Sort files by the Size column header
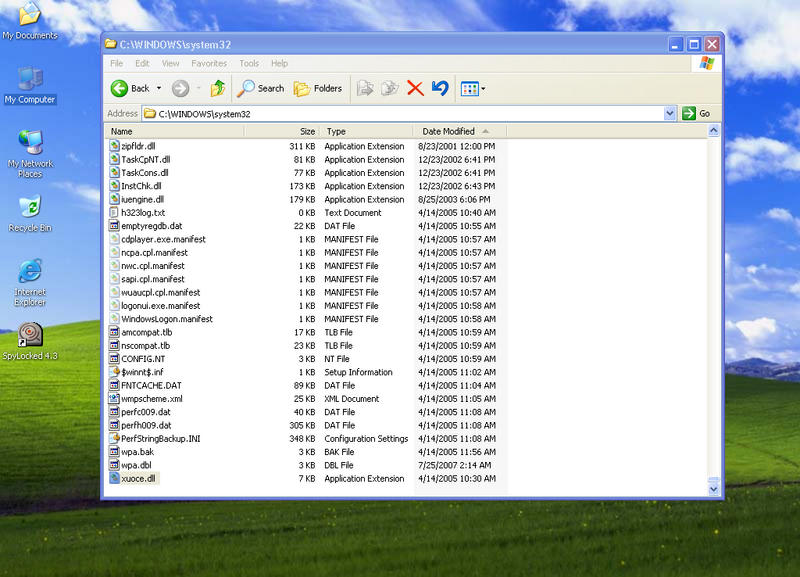 [282, 131]
